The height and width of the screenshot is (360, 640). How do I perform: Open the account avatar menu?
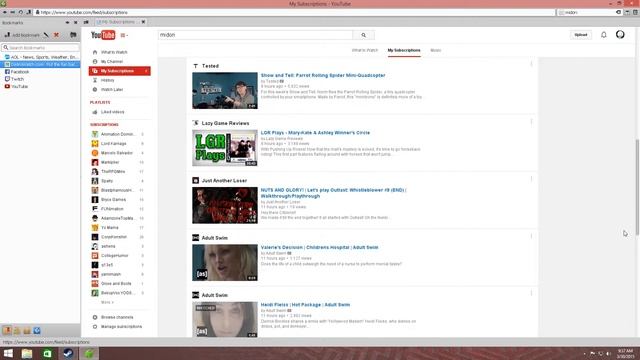click(x=620, y=35)
